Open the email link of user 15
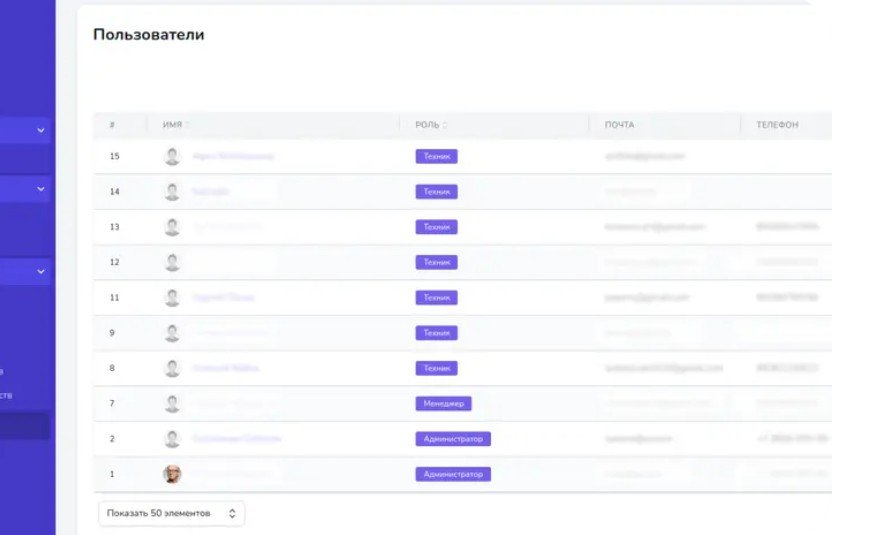870x535 pixels. coord(645,156)
